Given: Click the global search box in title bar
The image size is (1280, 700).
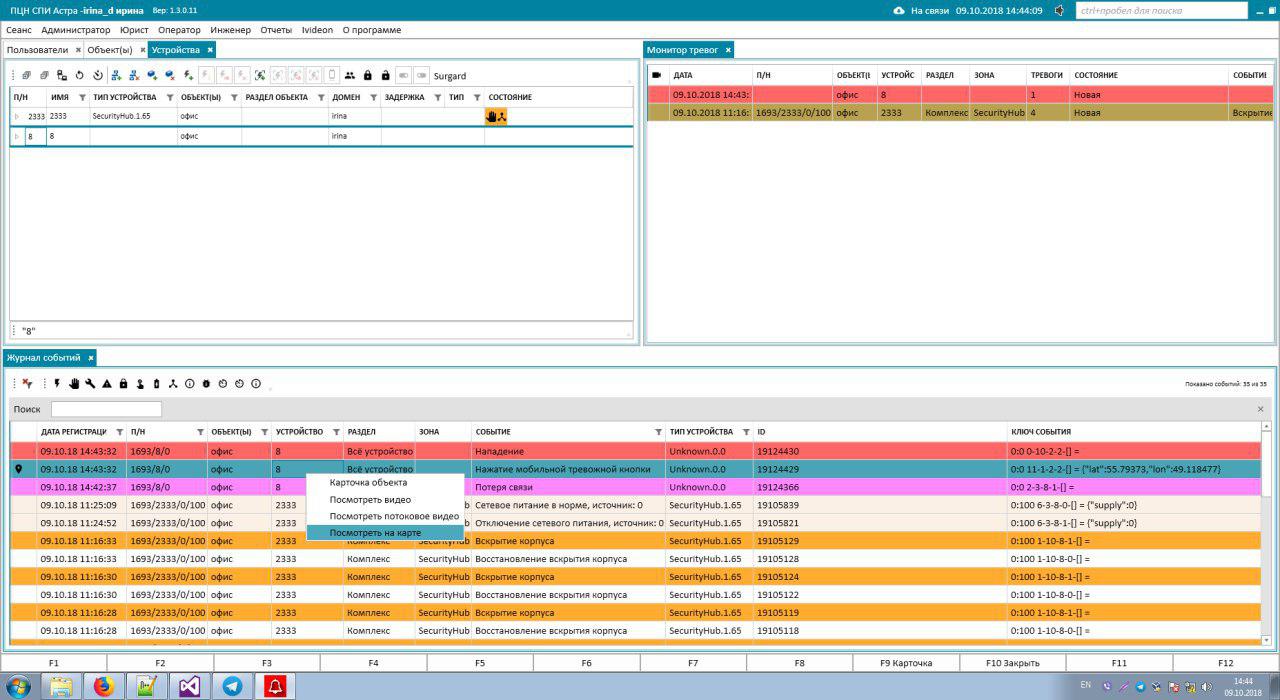Looking at the screenshot, I should pyautogui.click(x=1162, y=10).
